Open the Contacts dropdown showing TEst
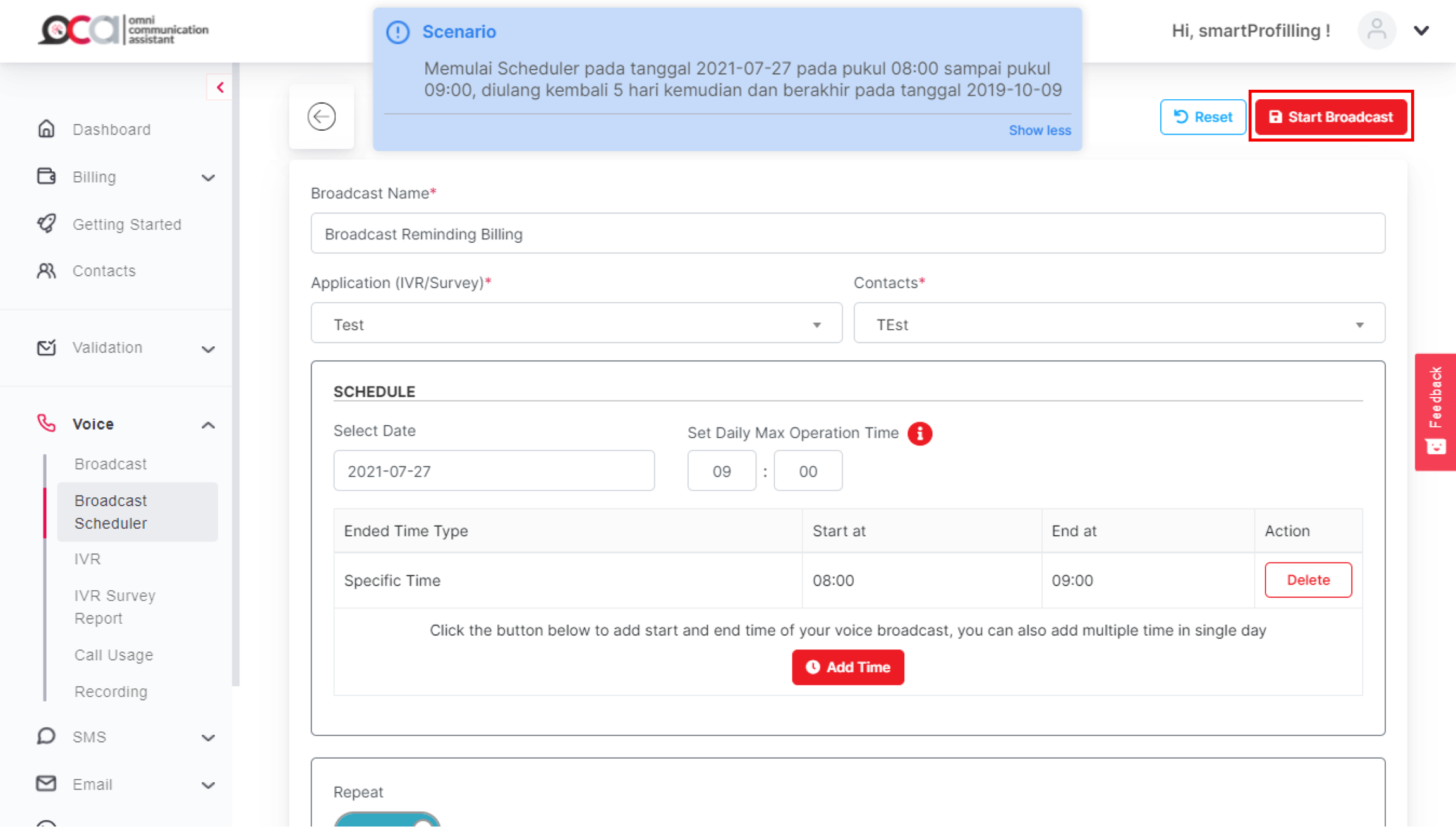The image size is (1456, 827). click(x=1119, y=324)
